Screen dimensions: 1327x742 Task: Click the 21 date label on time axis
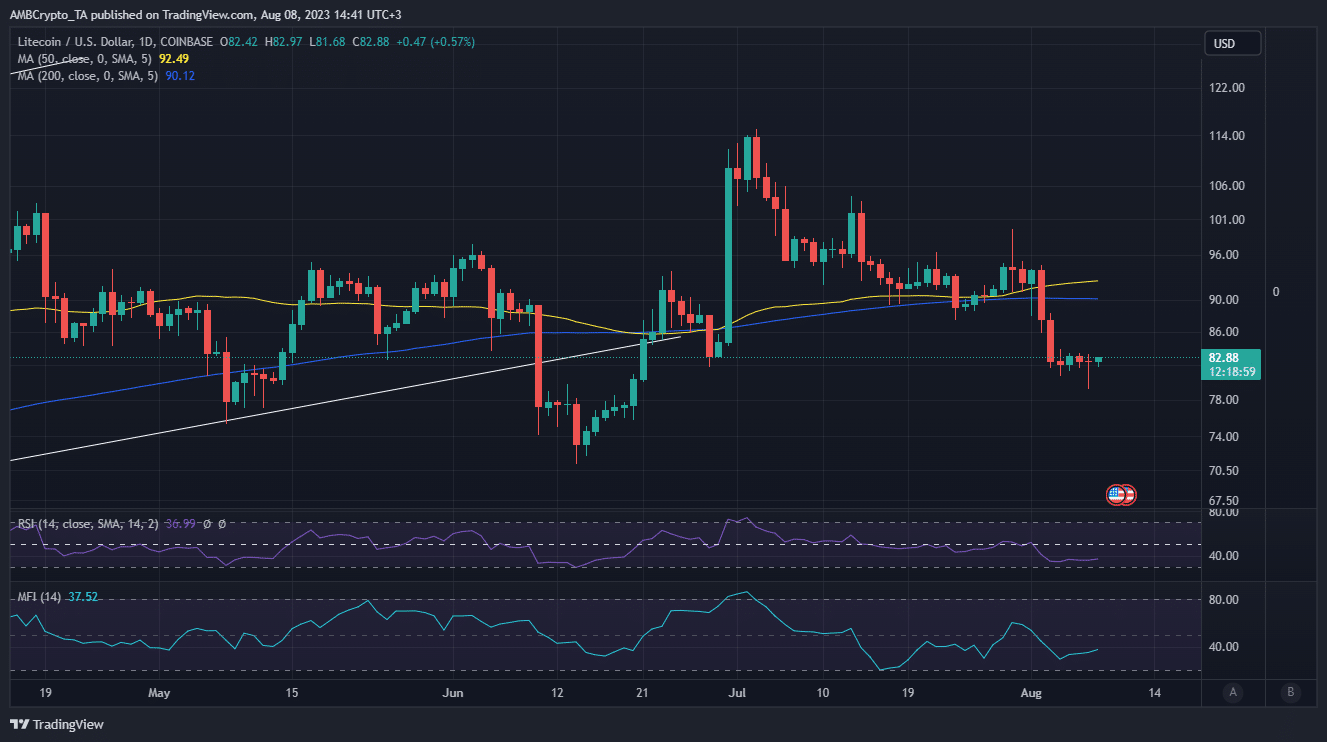[642, 692]
